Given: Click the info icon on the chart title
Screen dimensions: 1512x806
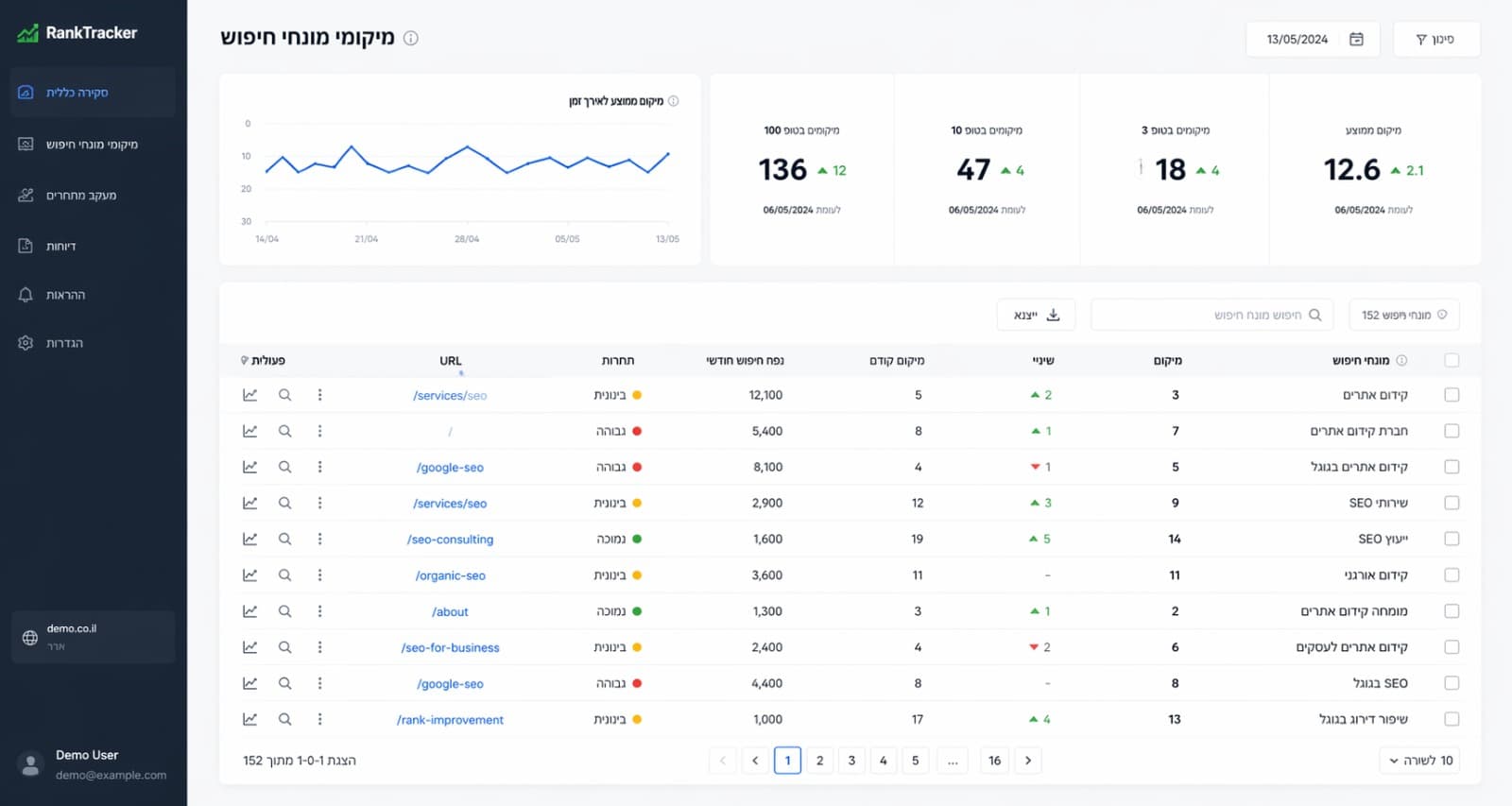Looking at the screenshot, I should click(x=674, y=101).
